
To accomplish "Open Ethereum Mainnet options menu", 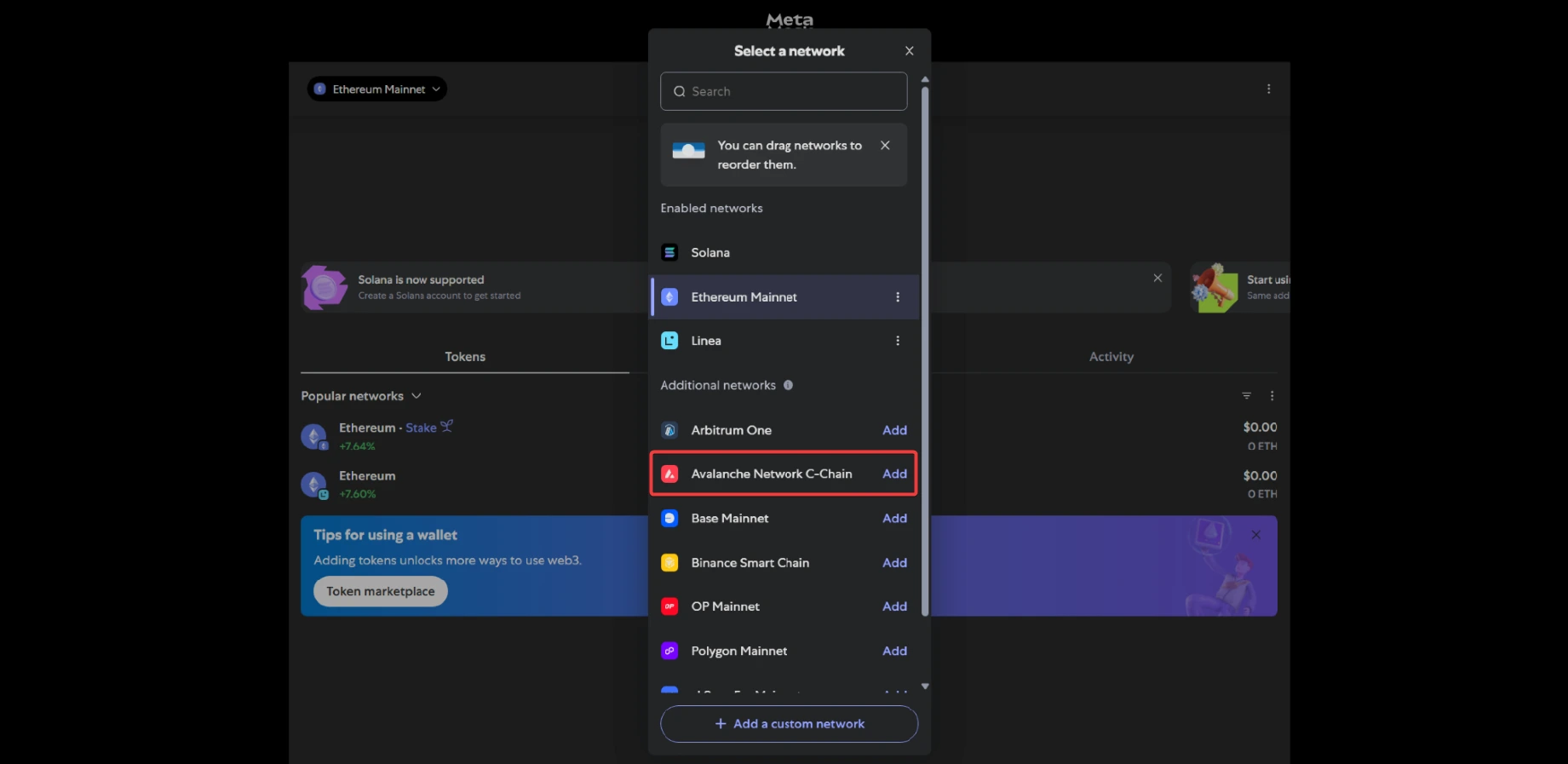I will (897, 297).
